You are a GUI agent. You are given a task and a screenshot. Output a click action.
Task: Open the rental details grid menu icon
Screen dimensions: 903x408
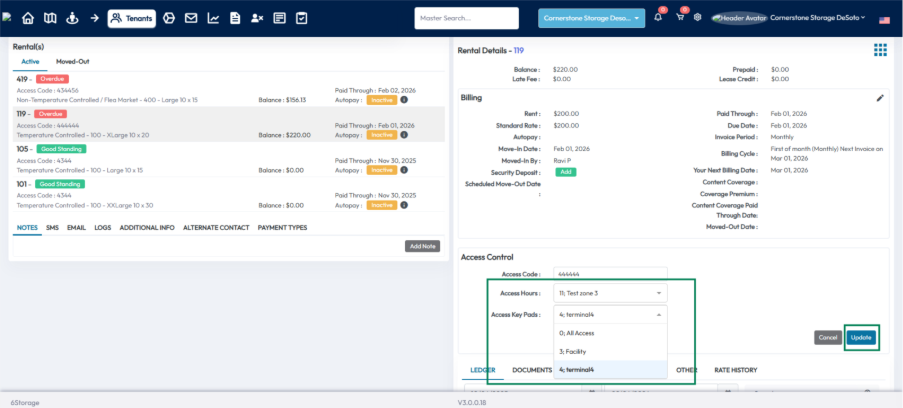880,50
